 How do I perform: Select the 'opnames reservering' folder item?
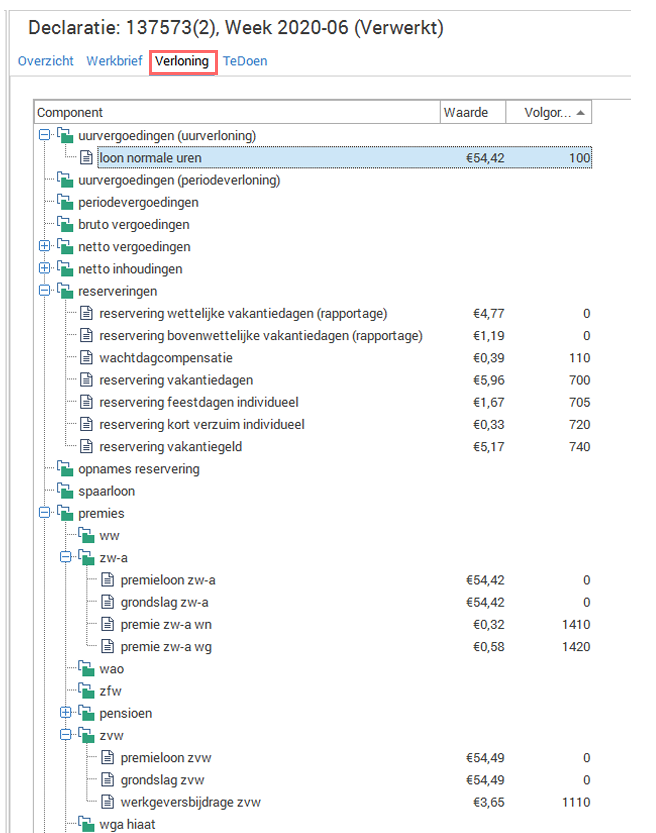click(139, 469)
